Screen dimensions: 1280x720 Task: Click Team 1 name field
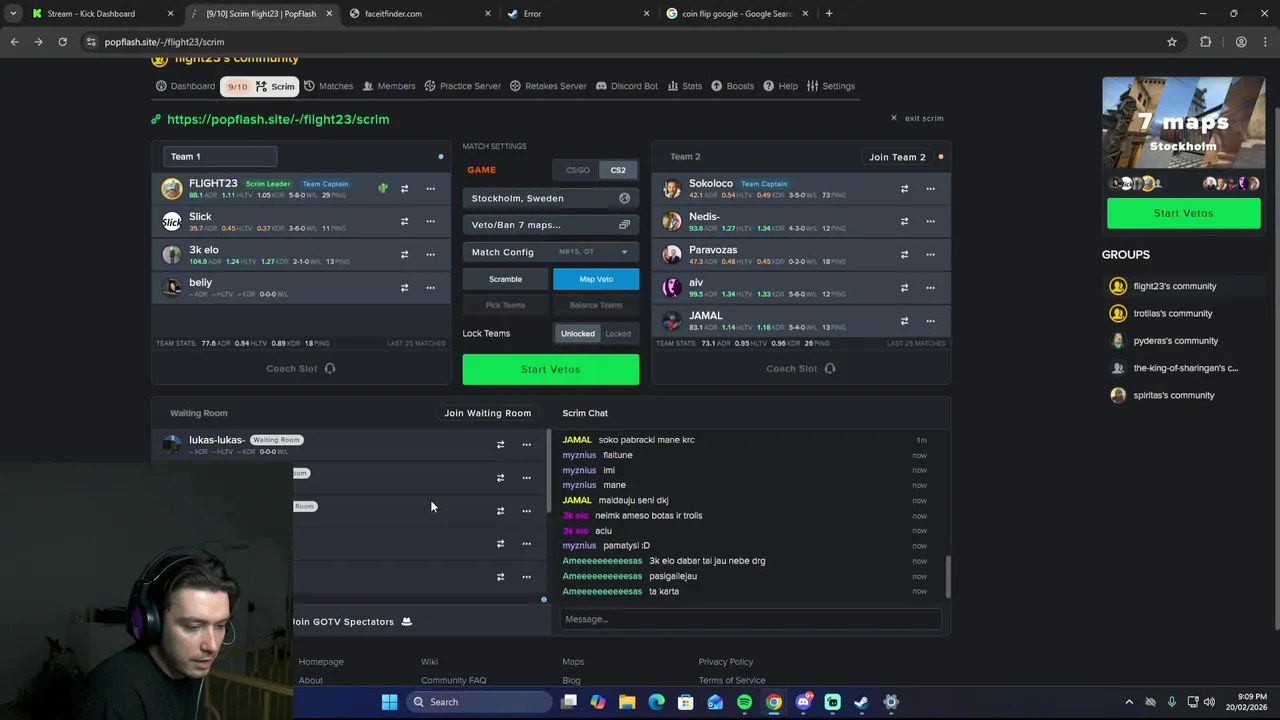[x=220, y=156]
